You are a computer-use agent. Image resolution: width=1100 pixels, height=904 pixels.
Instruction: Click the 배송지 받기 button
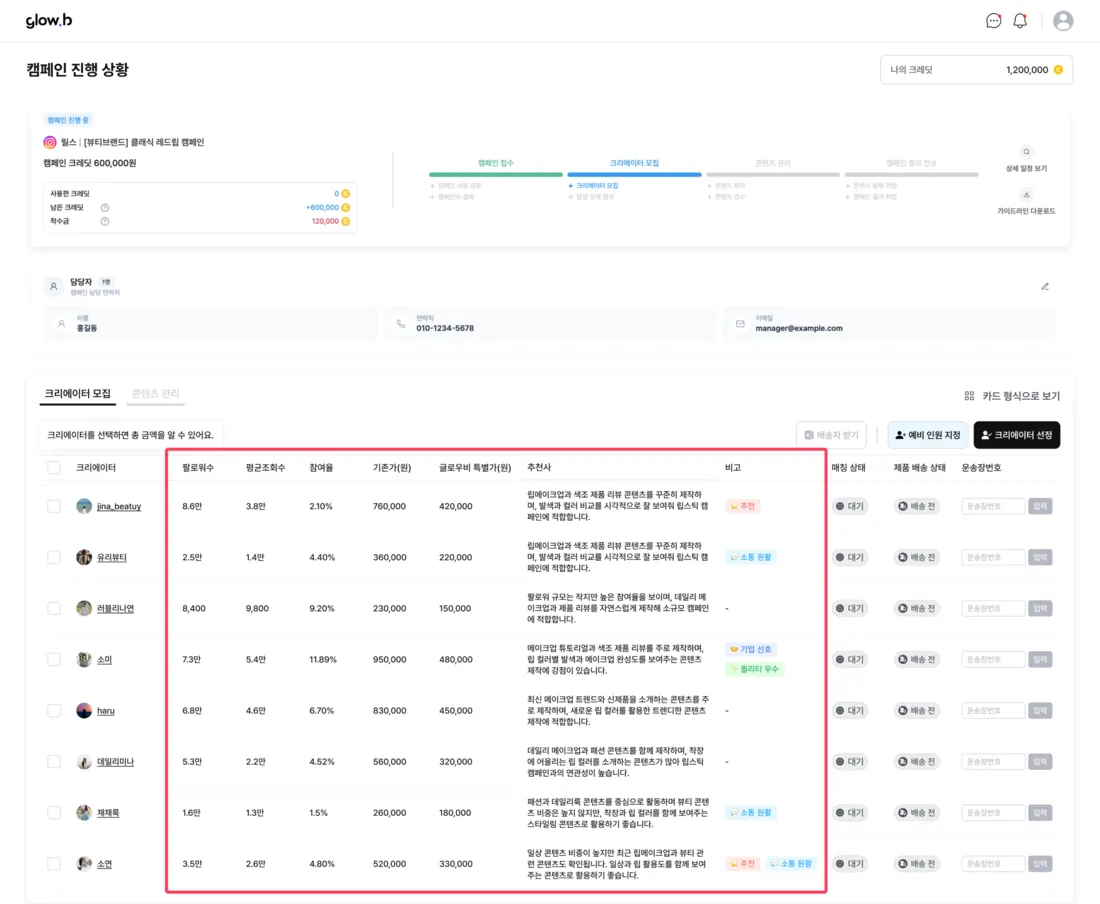pos(831,435)
